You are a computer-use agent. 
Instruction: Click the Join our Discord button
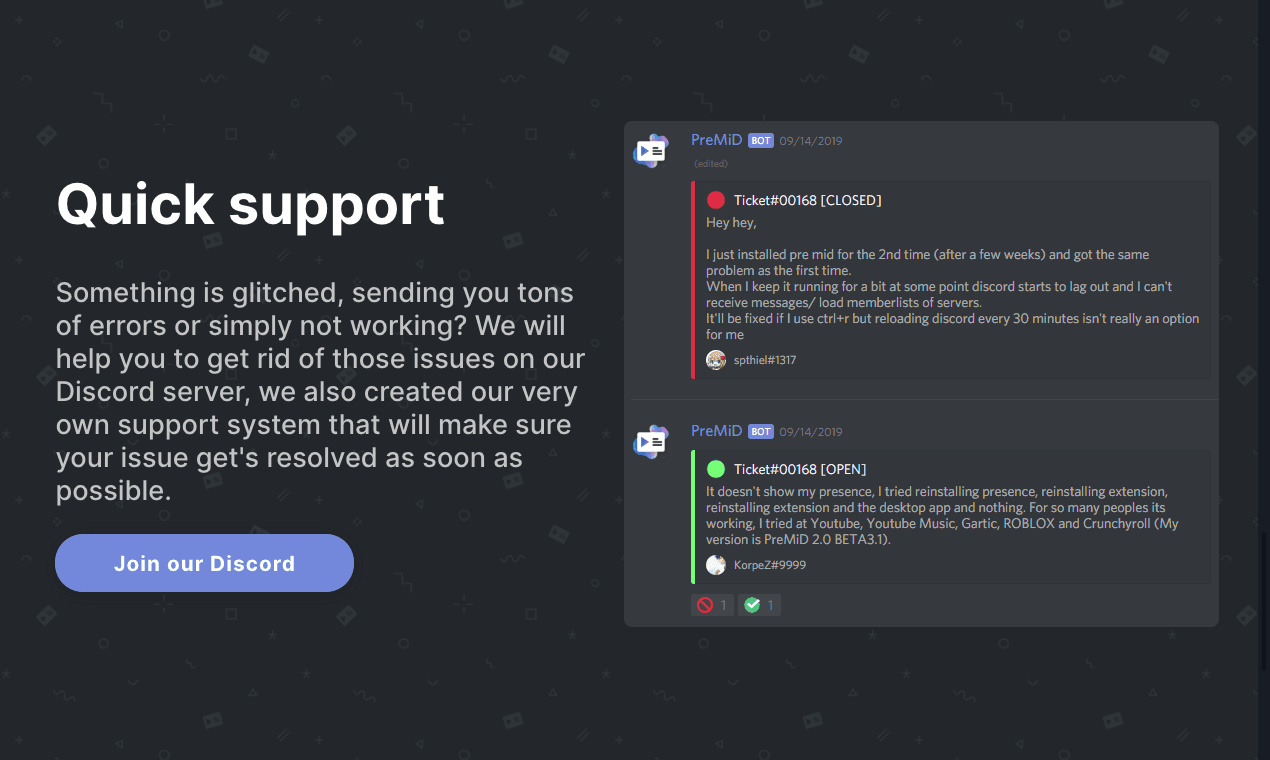[x=204, y=563]
